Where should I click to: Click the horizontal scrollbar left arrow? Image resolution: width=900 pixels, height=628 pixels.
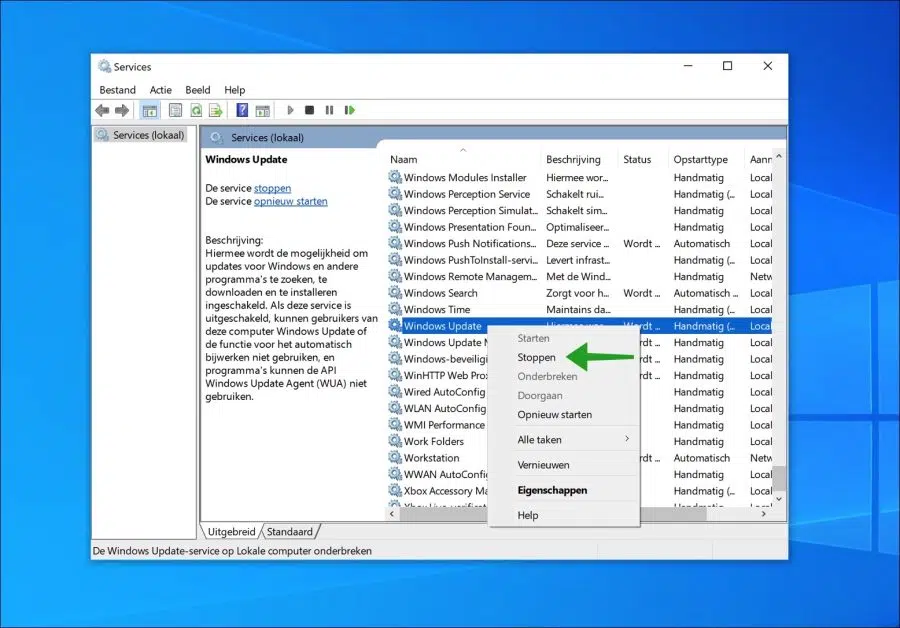[x=392, y=514]
